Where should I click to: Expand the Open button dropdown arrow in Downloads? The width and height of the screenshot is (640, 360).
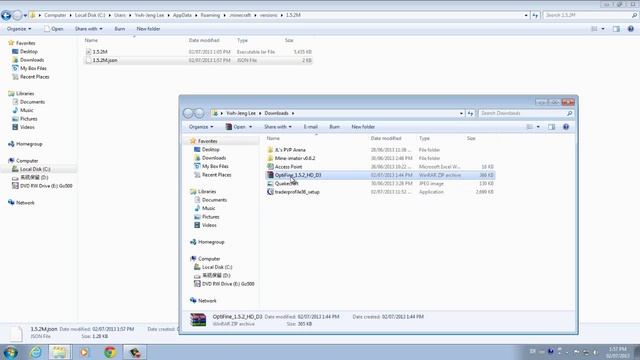(251, 127)
